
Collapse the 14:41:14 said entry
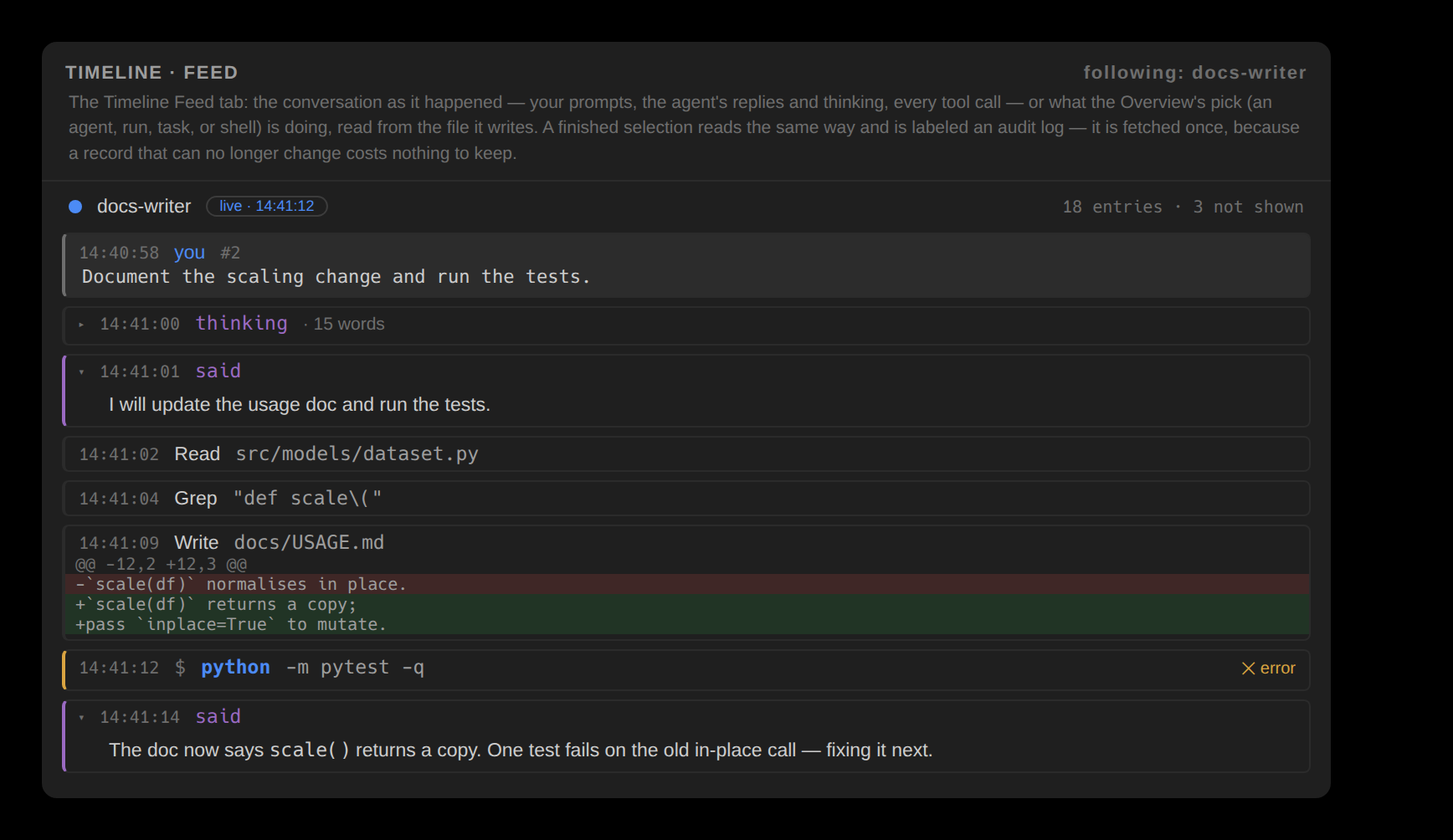(x=81, y=718)
